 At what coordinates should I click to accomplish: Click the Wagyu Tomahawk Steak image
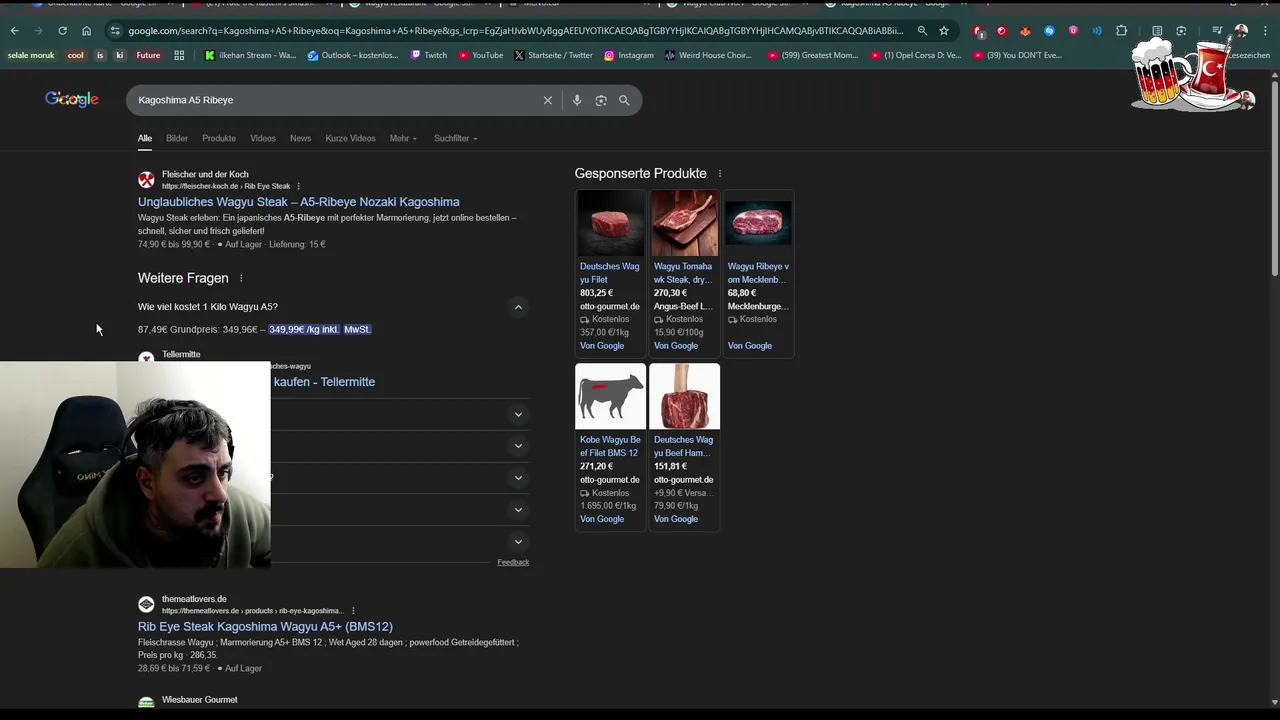tap(684, 223)
